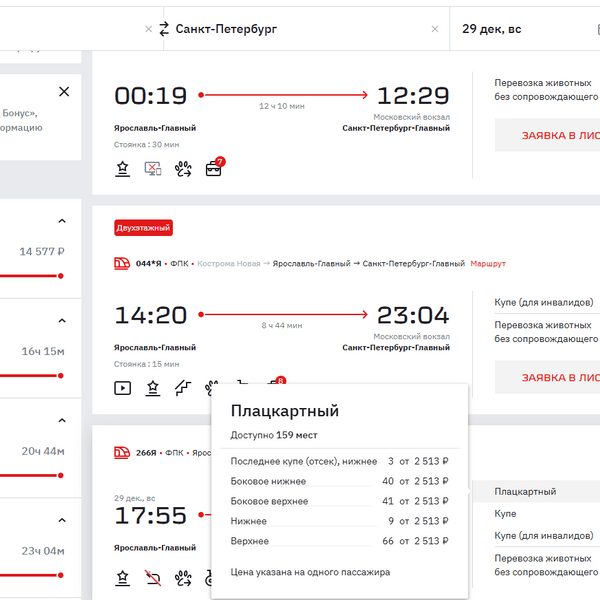Click pet transport paw icon on 00:19 train
The height and width of the screenshot is (600, 600).
(183, 169)
